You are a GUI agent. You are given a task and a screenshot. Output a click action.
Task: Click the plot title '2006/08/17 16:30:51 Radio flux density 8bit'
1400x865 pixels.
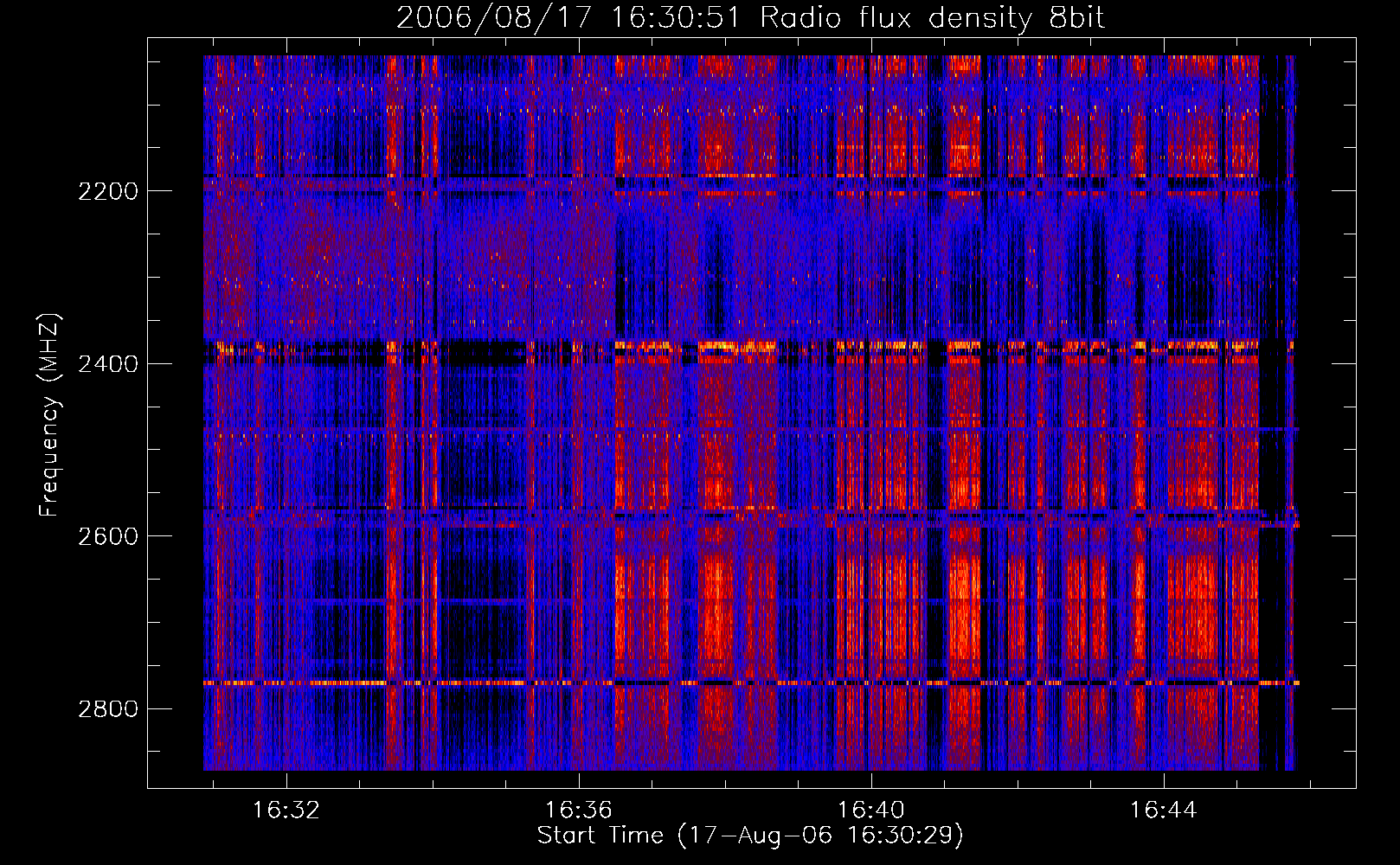pos(750,18)
